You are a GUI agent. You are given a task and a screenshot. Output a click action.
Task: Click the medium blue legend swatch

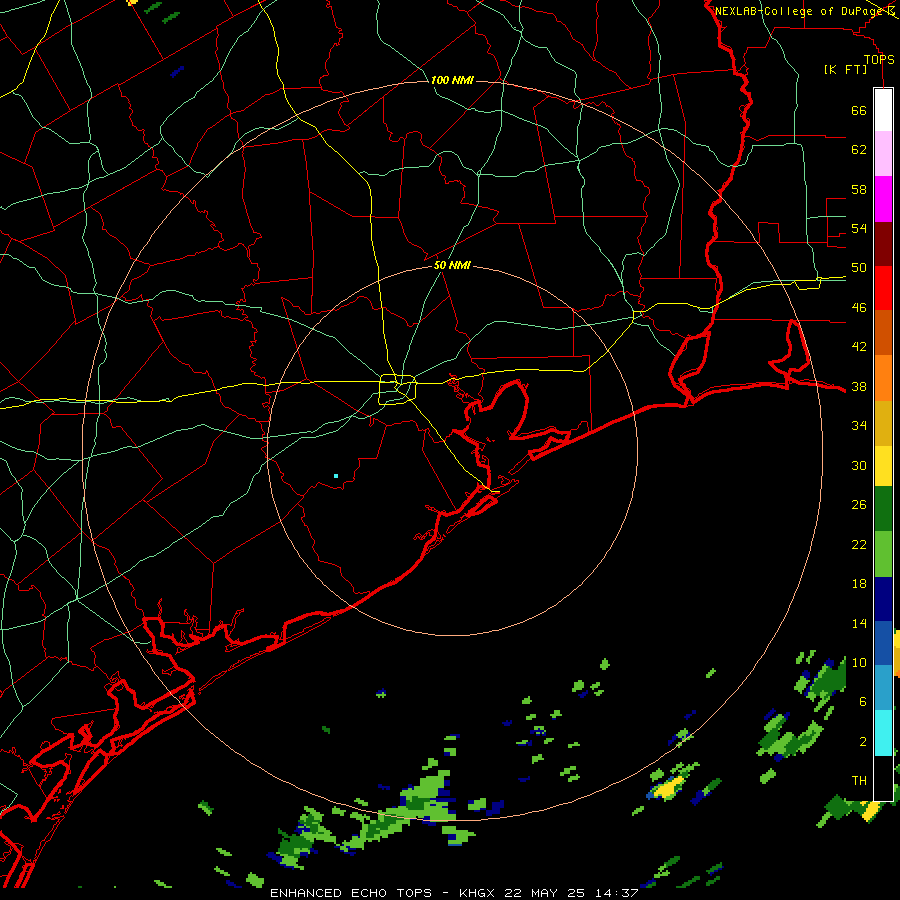tap(883, 643)
